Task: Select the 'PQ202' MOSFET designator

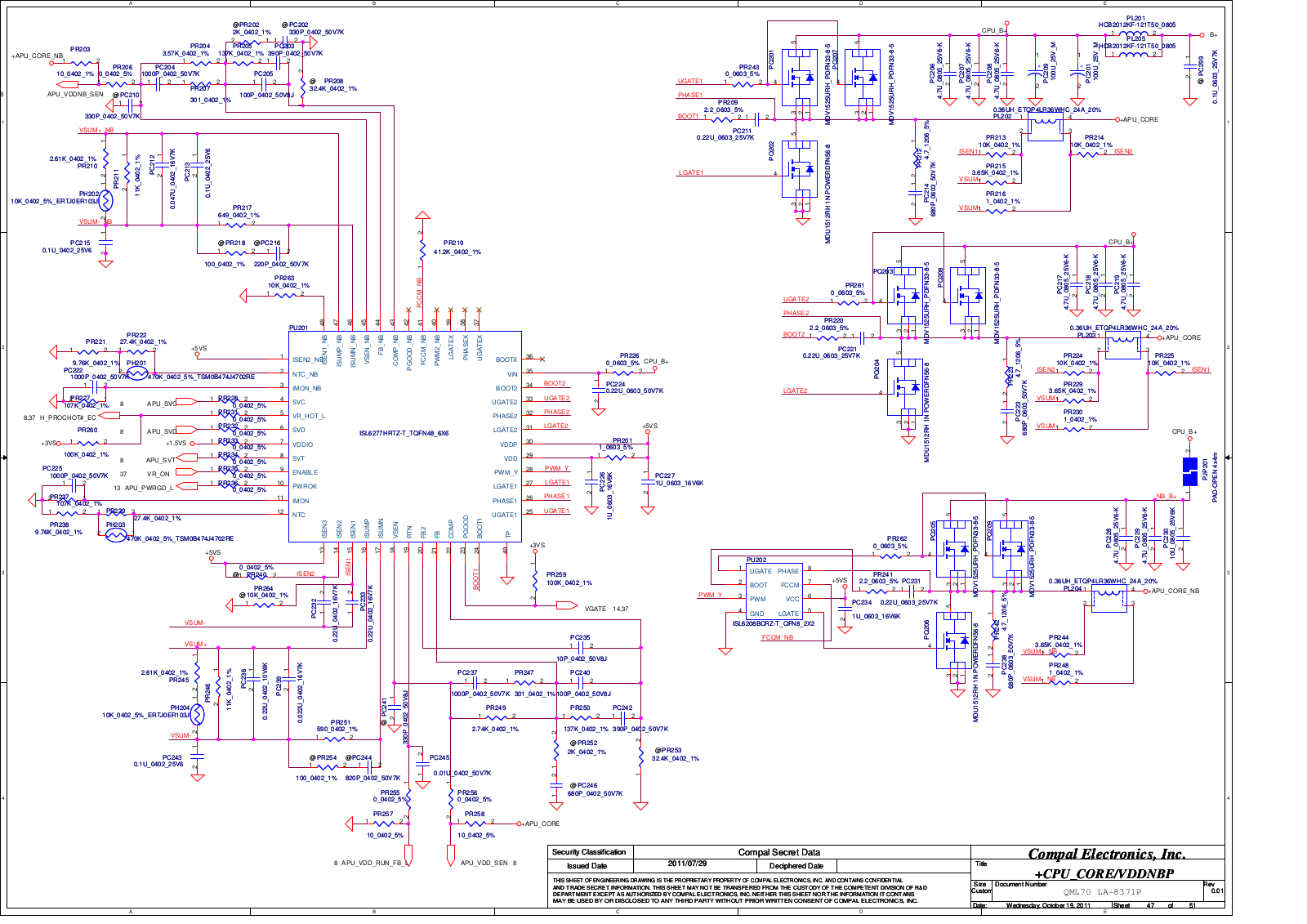Action: pos(771,151)
